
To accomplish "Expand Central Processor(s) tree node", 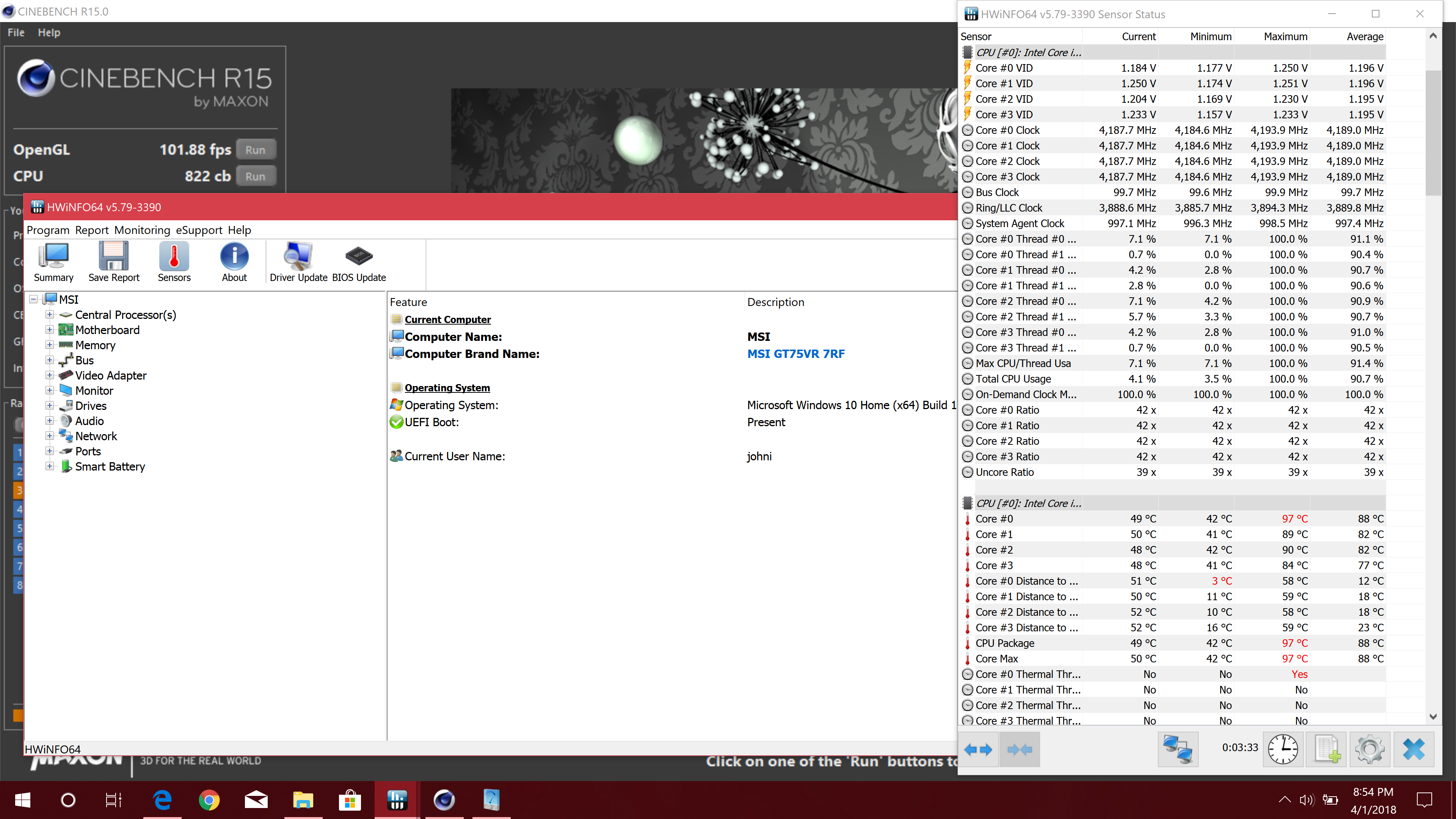I will [x=50, y=314].
